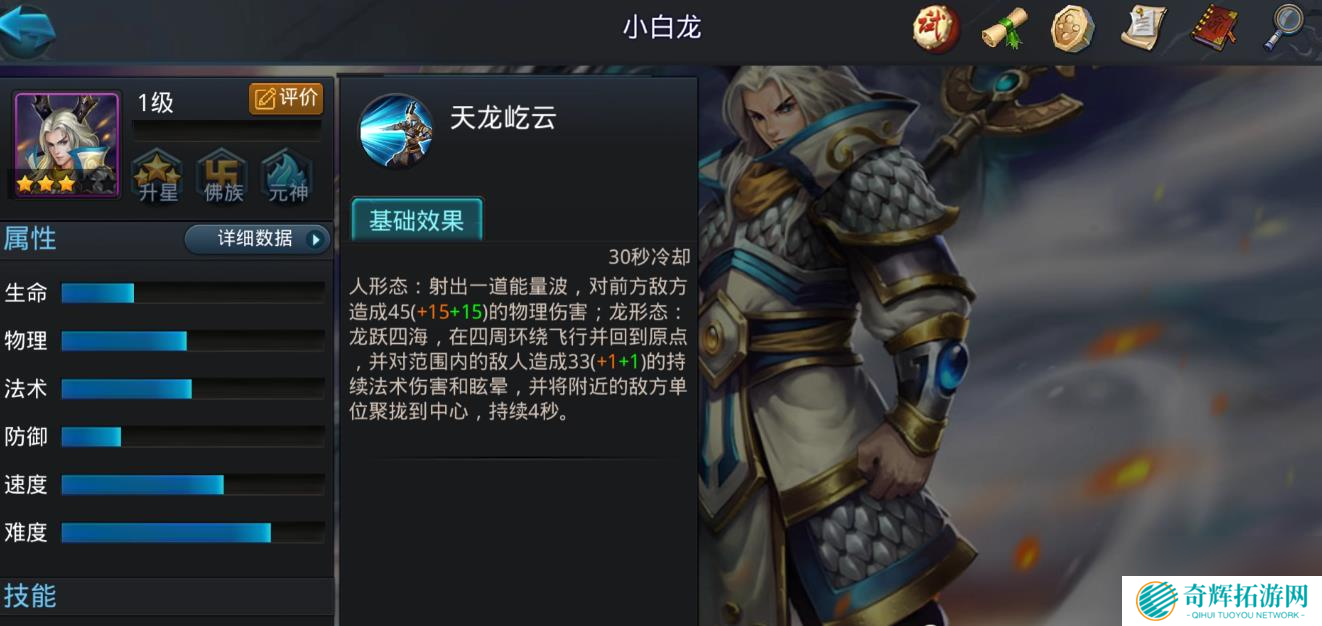This screenshot has width=1322, height=626.
Task: Click the 生命 stat bar
Action: [193, 293]
